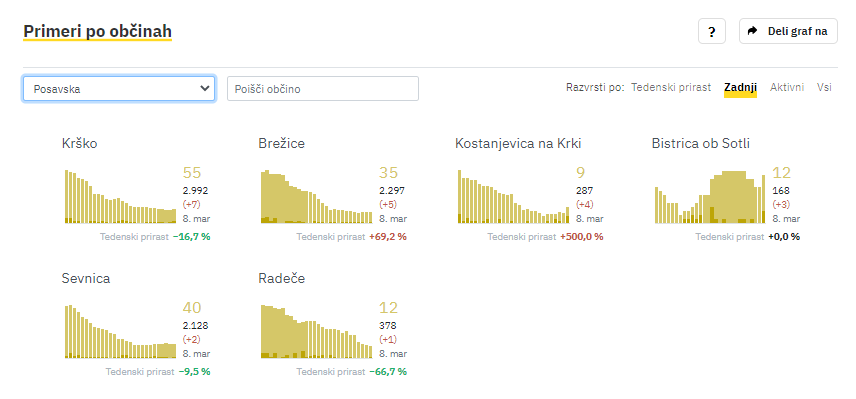Screen dimensions: 856x399
Task: Click the Poišči občino search field
Action: coord(323,88)
